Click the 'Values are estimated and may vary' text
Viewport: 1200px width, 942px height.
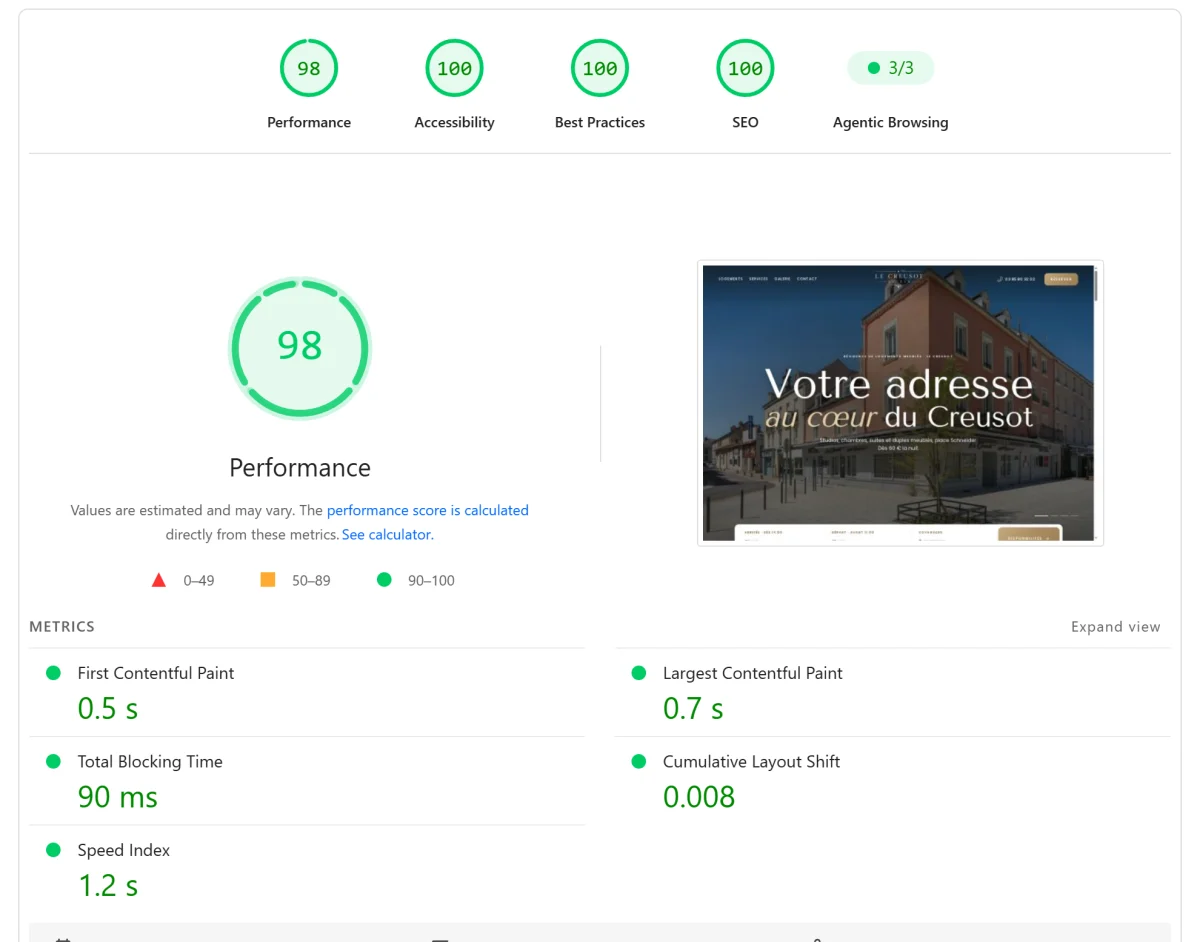coord(182,510)
